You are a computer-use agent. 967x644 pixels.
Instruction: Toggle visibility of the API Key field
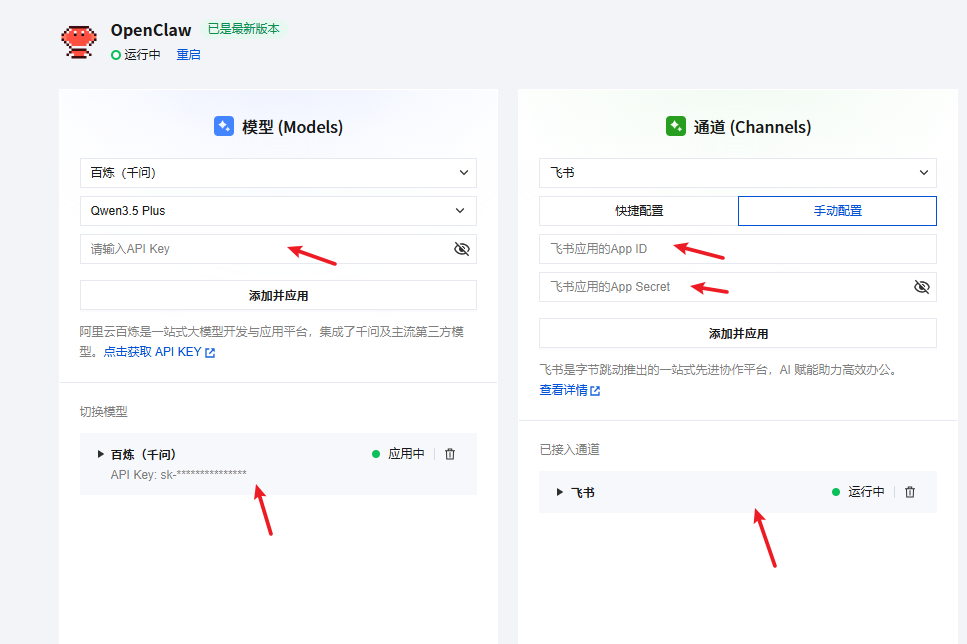461,248
